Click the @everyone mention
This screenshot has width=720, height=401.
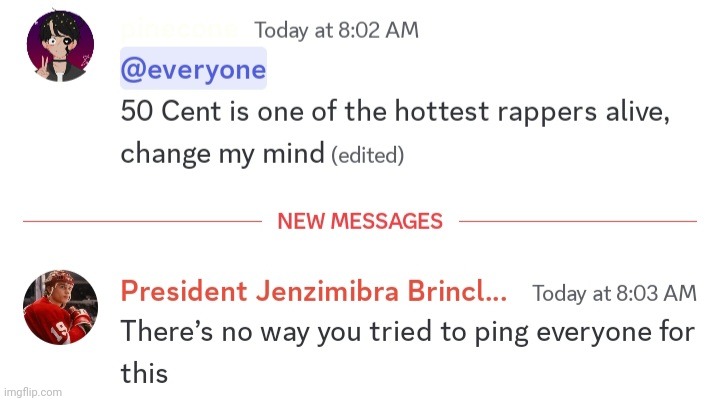[193, 70]
